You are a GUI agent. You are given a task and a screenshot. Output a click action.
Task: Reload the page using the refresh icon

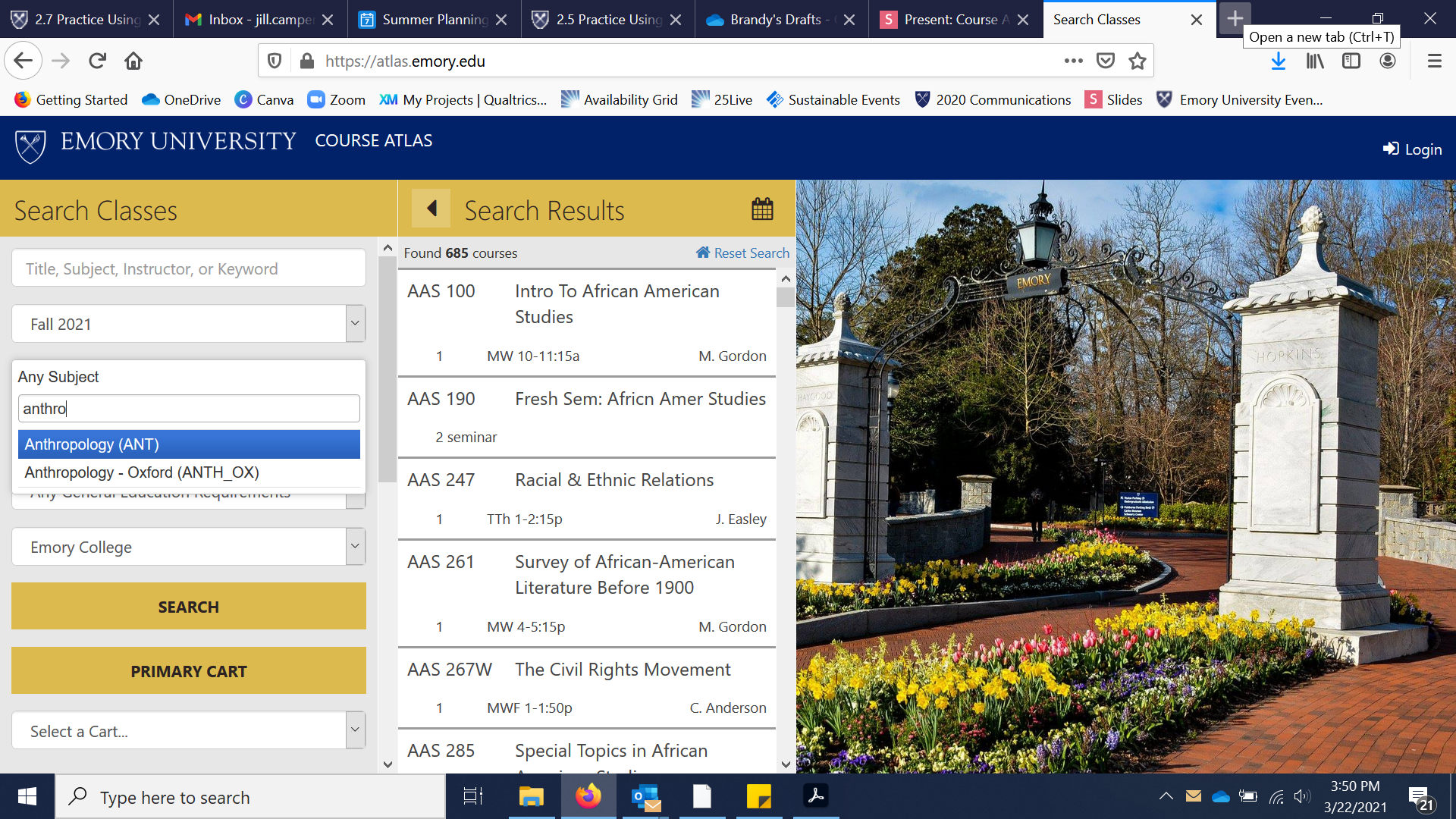point(97,61)
